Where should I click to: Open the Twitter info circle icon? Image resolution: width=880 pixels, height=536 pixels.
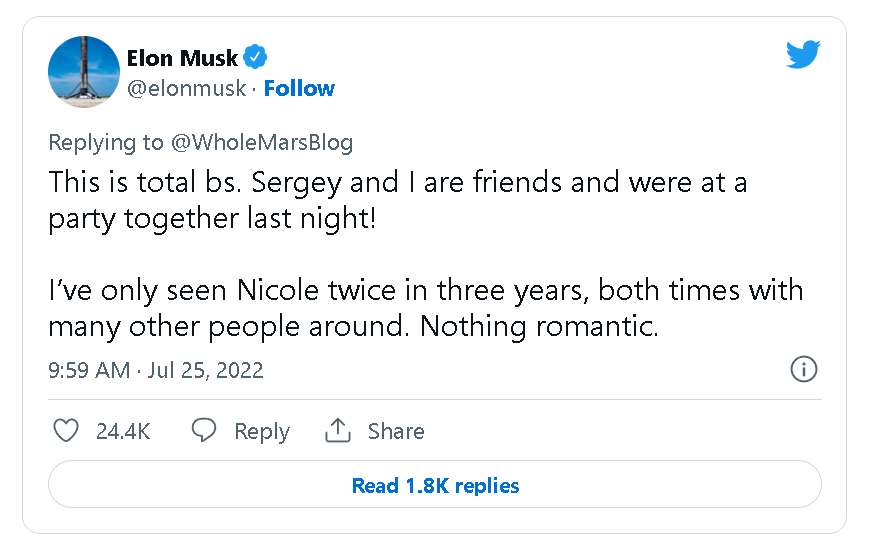click(x=804, y=370)
